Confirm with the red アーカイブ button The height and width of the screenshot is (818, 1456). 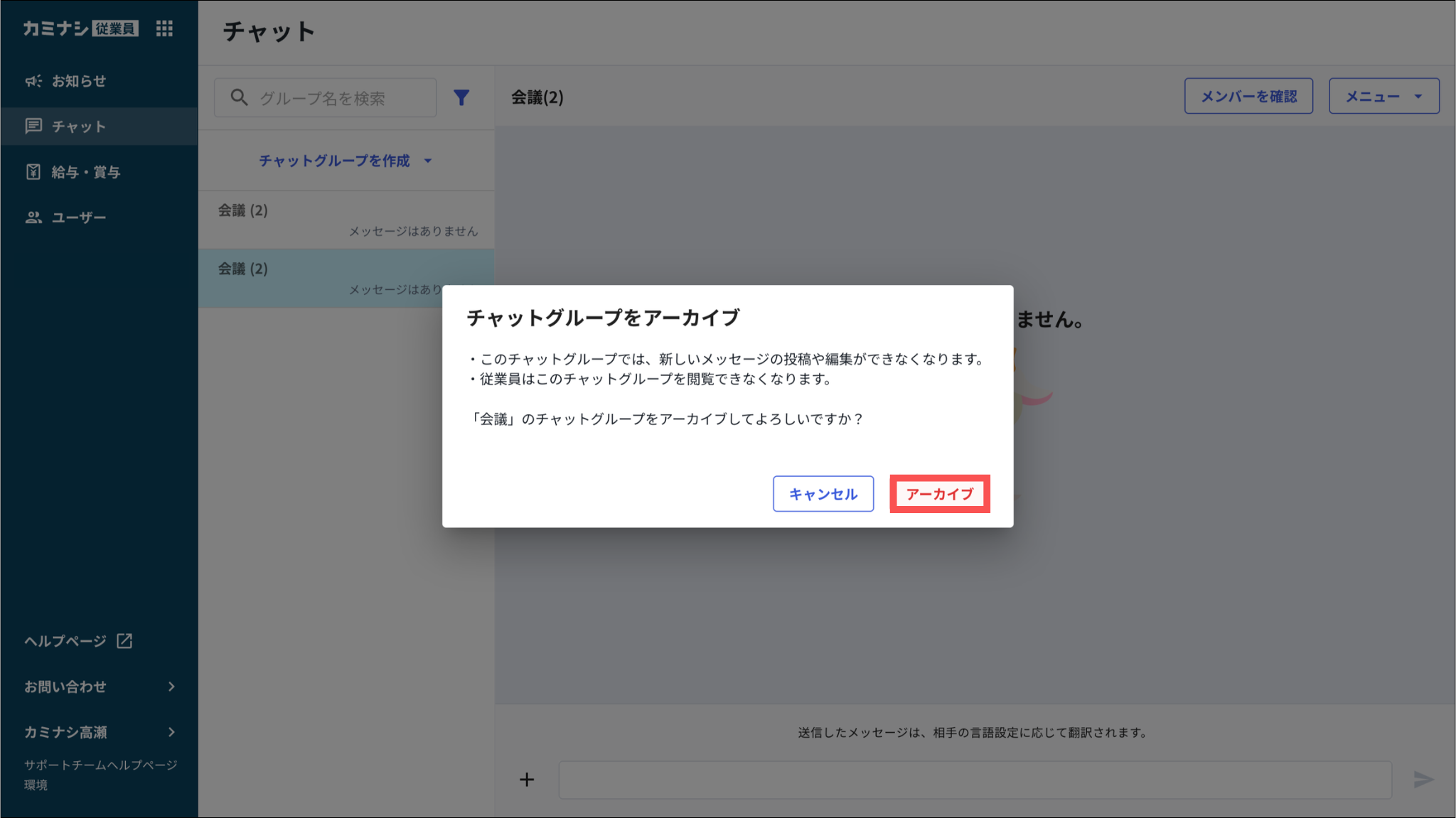(x=939, y=494)
